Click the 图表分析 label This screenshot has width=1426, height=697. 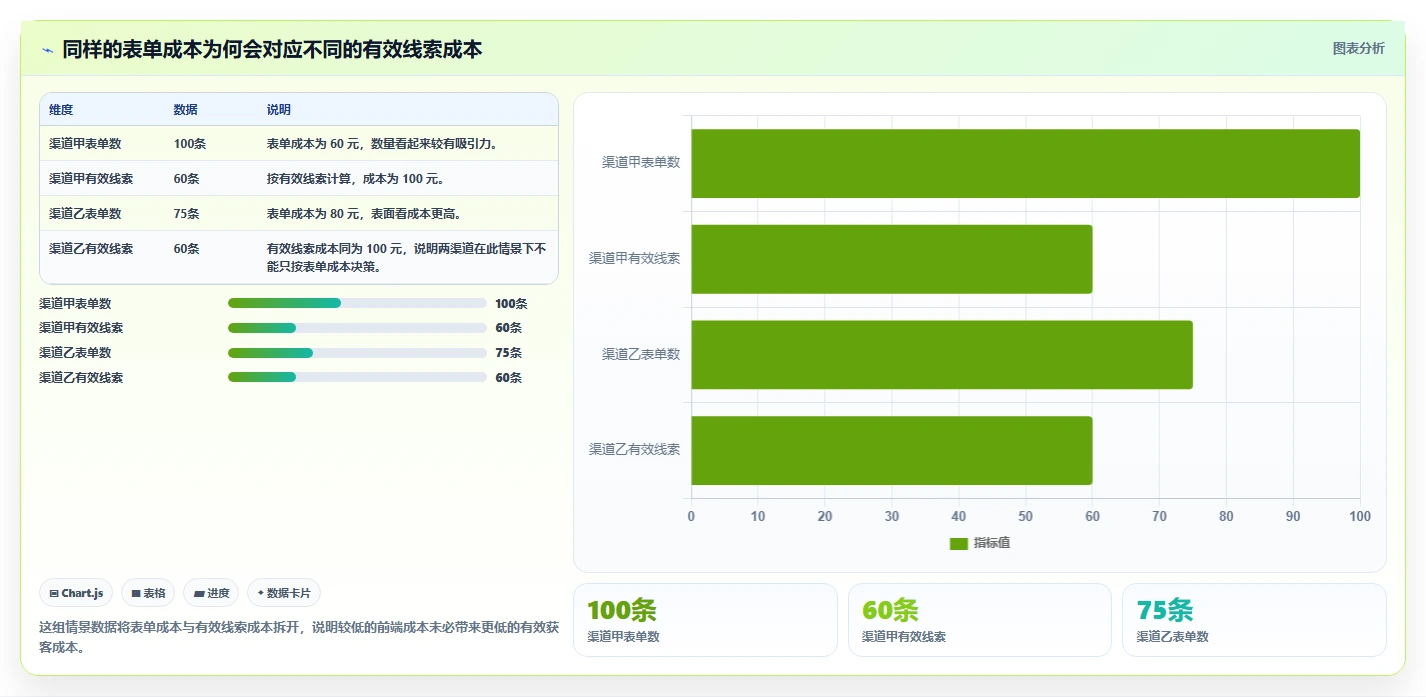[1358, 48]
